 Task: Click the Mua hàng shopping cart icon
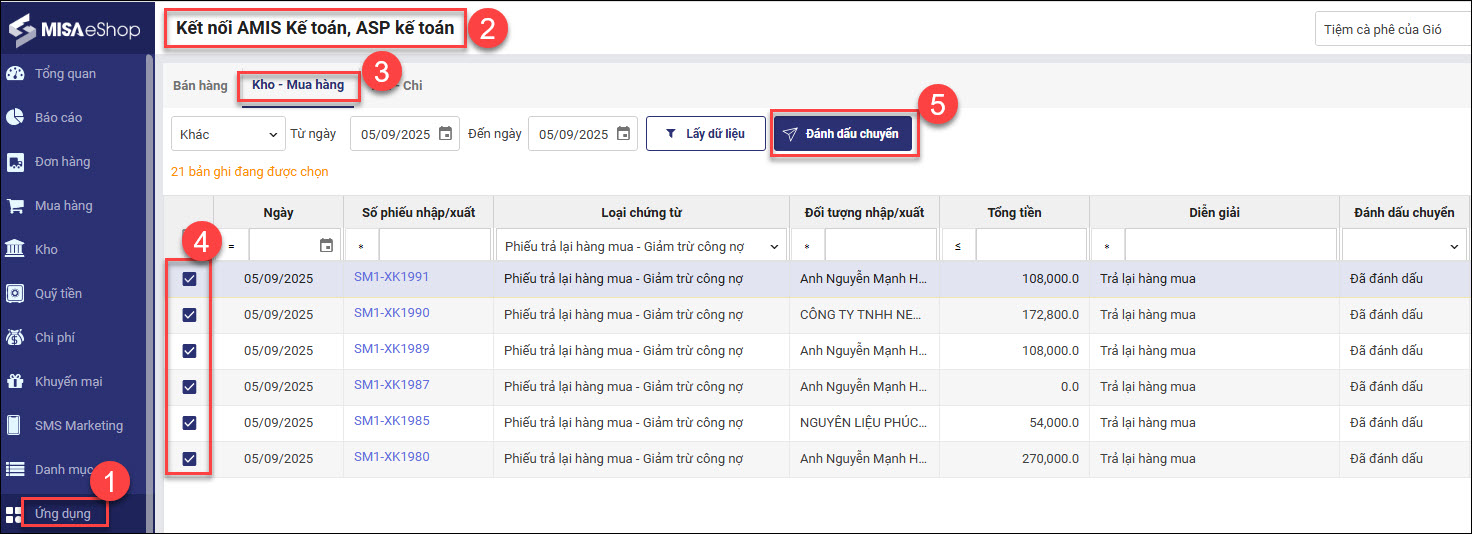click(15, 206)
